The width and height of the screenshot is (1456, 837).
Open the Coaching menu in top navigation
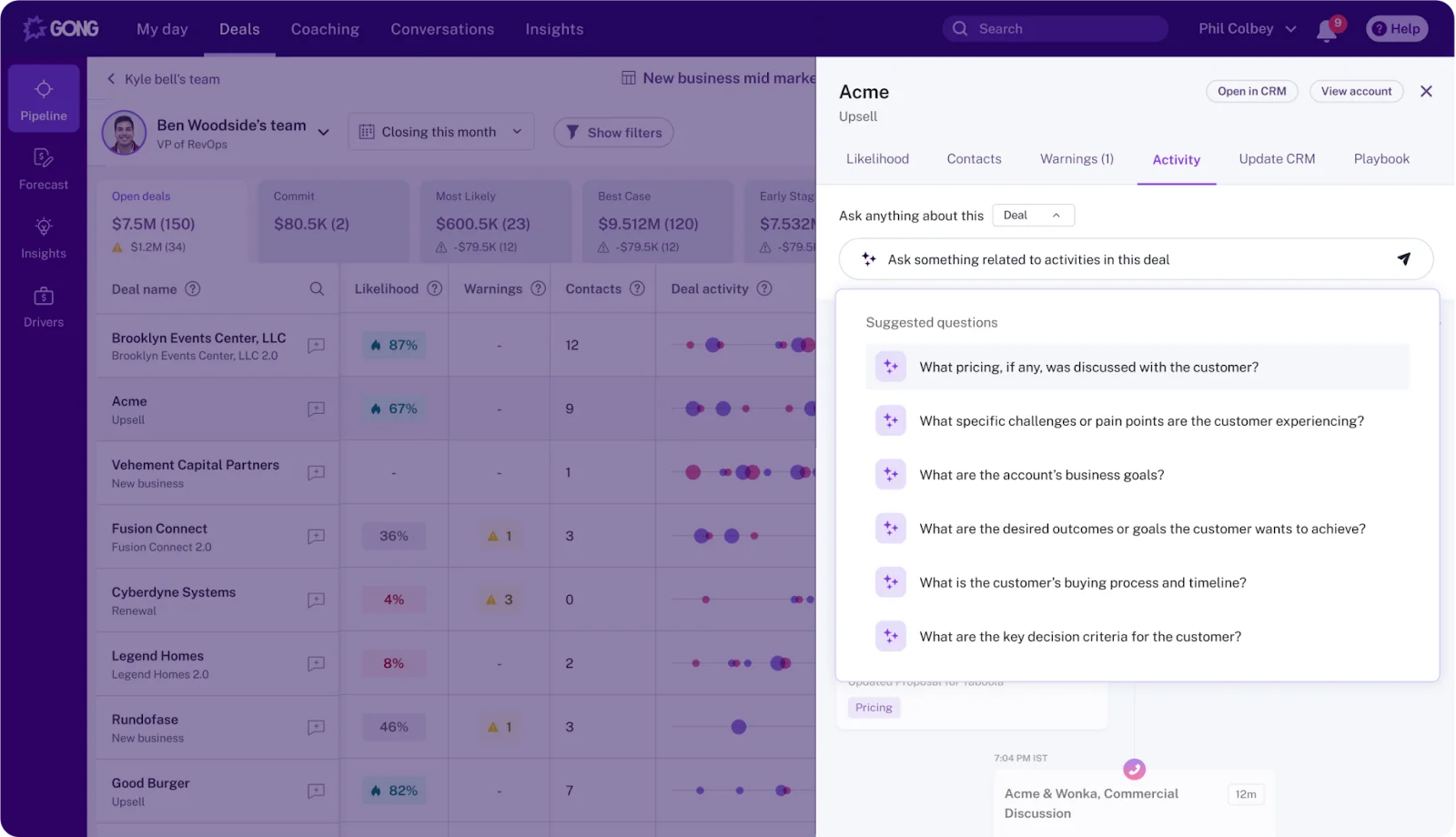(x=325, y=29)
